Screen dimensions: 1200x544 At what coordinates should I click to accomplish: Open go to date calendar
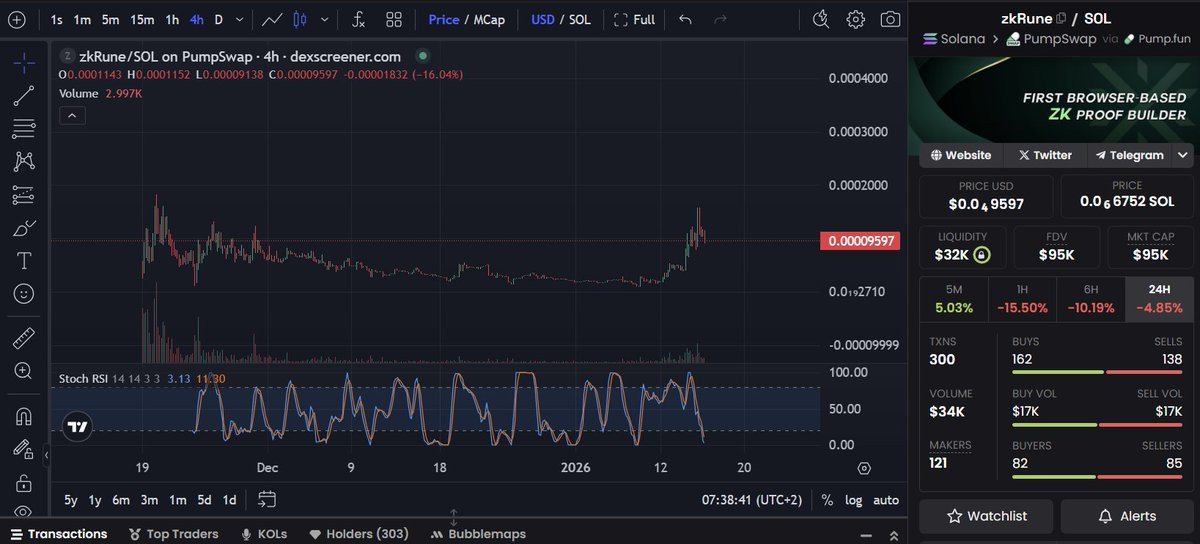[x=266, y=499]
